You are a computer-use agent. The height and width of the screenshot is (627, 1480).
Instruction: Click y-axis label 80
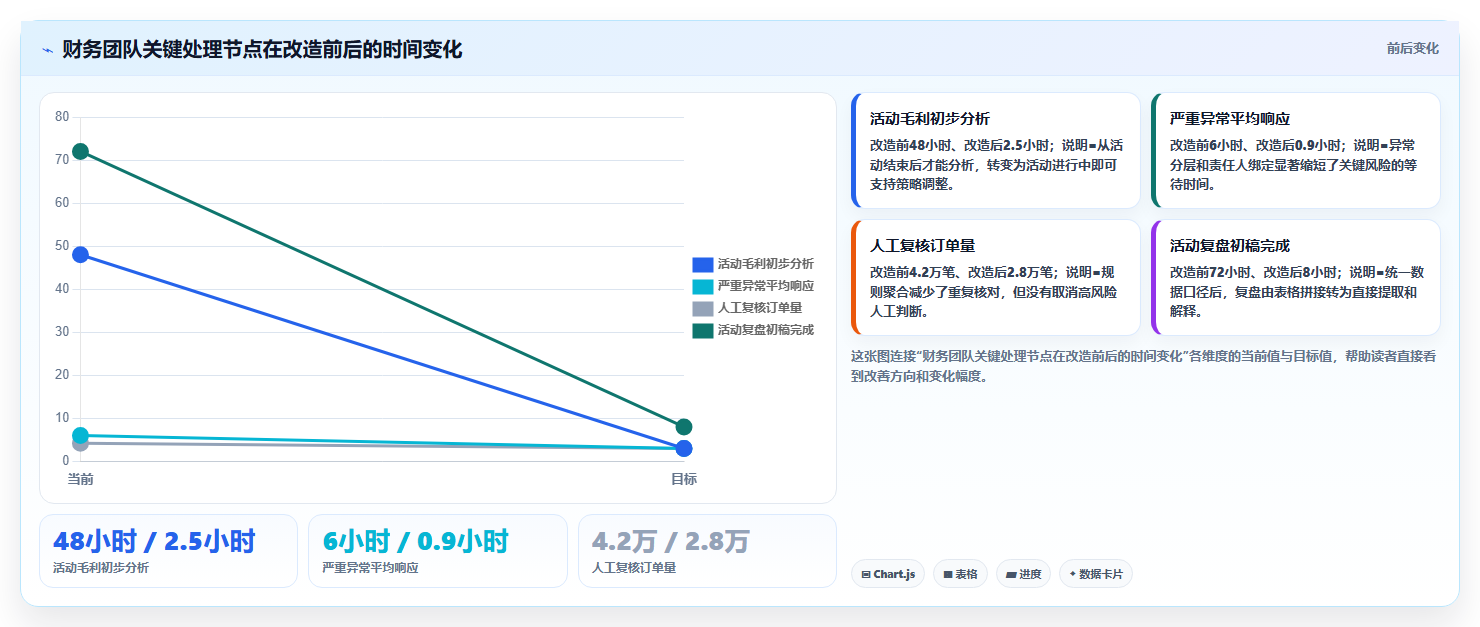point(62,117)
